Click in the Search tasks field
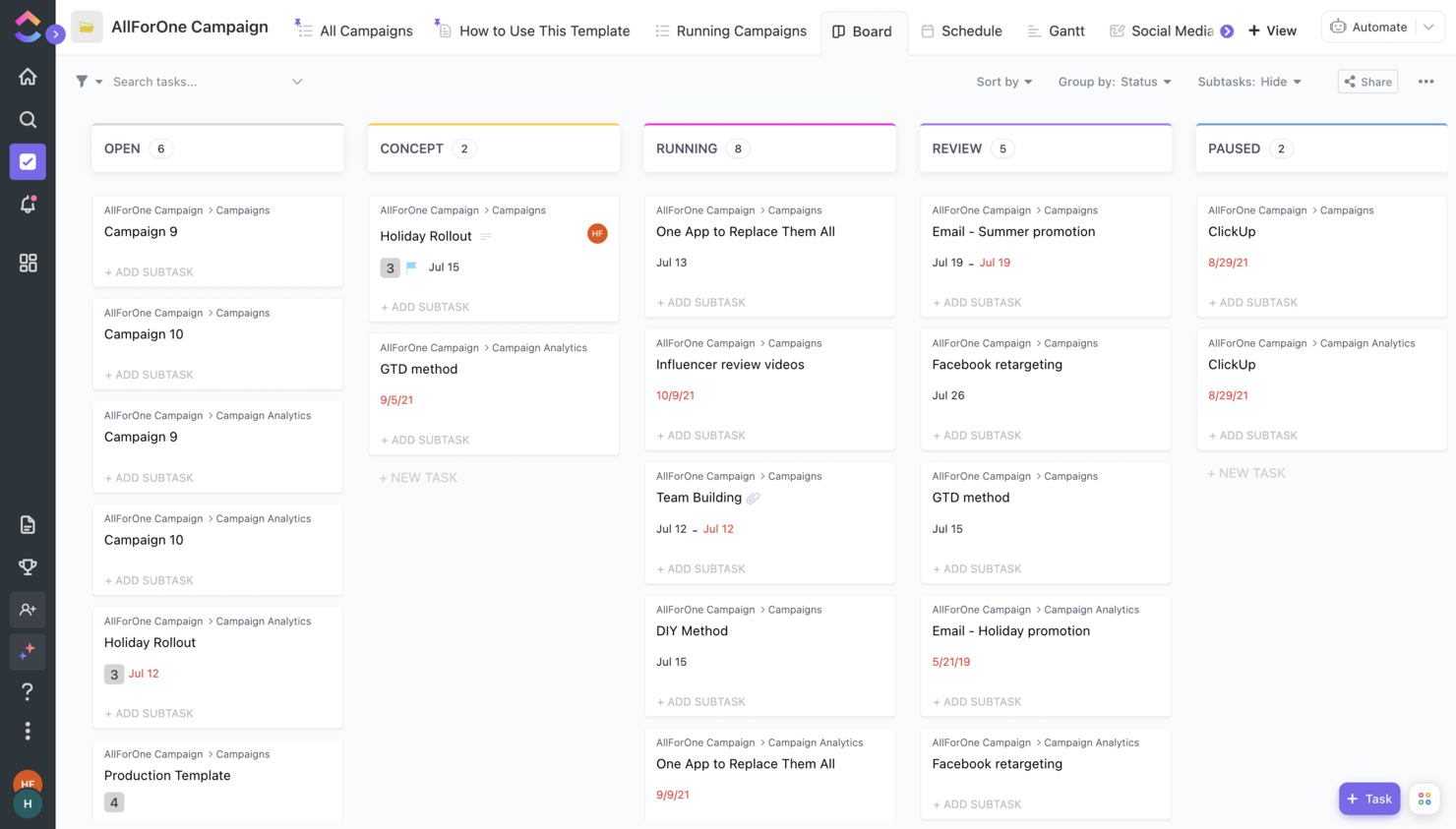 click(197, 82)
